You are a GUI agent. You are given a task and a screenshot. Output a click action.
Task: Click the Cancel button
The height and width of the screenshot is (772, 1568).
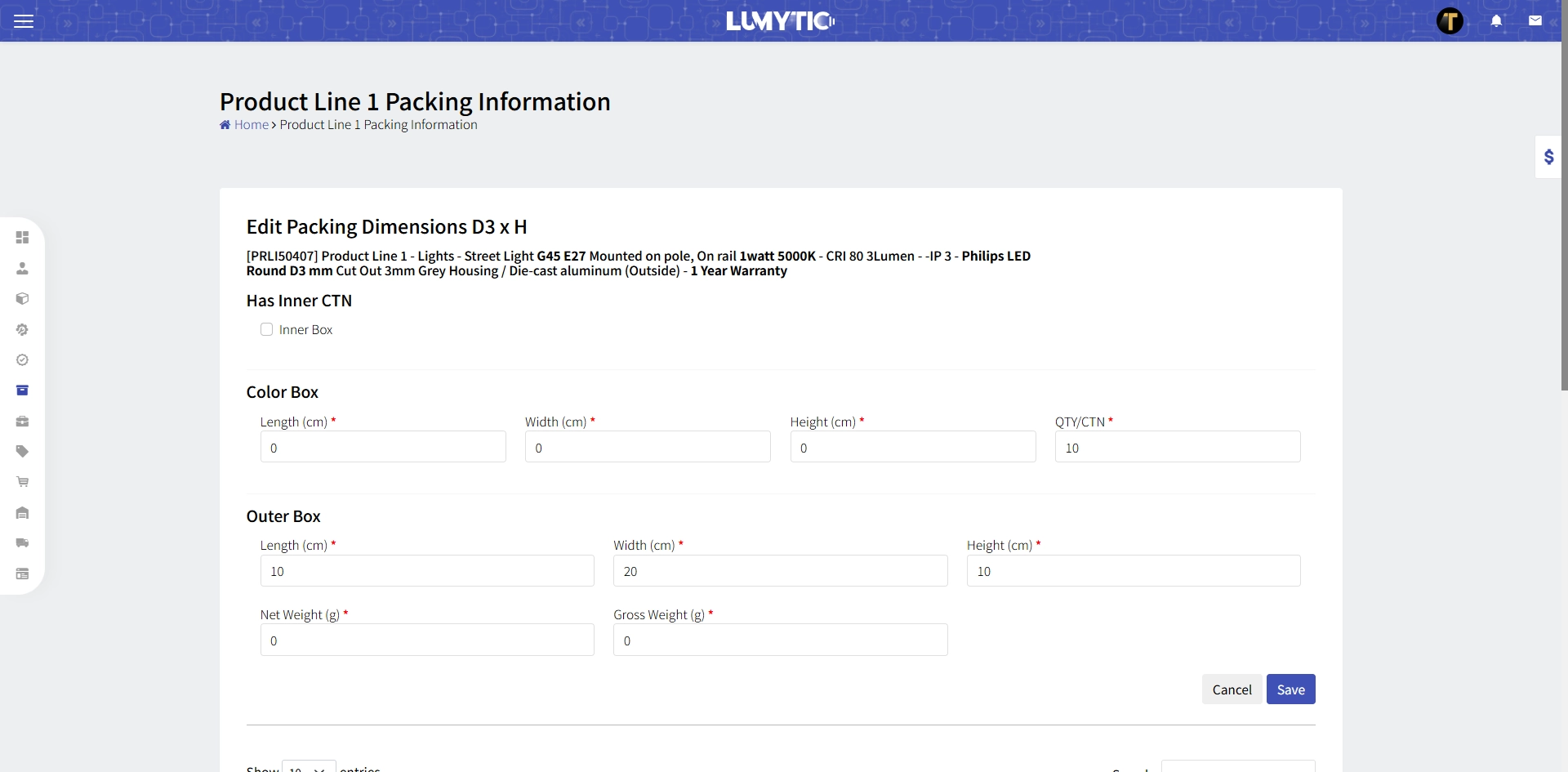click(x=1232, y=689)
